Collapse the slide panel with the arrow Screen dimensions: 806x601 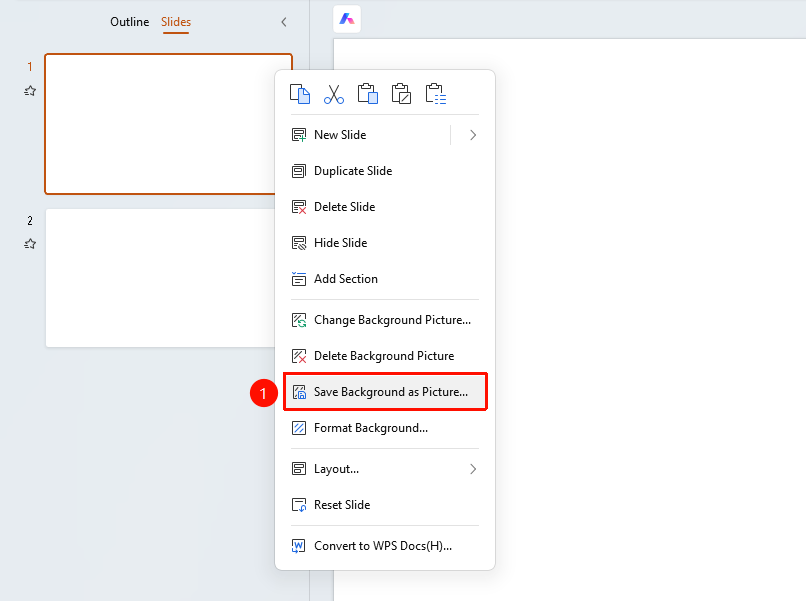[x=284, y=22]
